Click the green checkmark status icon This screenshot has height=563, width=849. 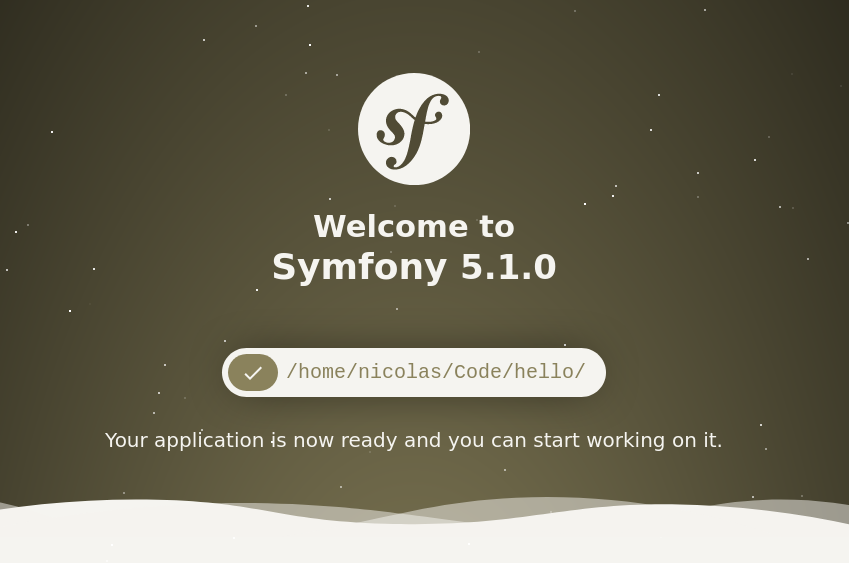[x=252, y=372]
